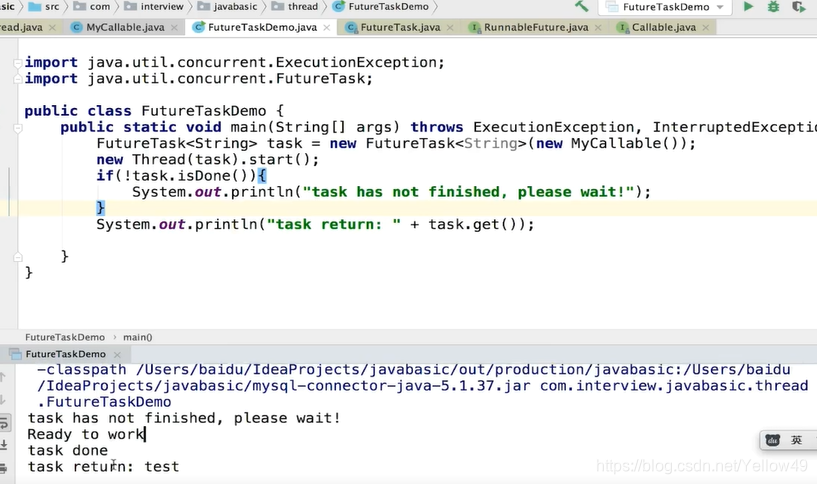817x484 pixels.
Task: Click the input method indicator icon
Action: (772, 440)
